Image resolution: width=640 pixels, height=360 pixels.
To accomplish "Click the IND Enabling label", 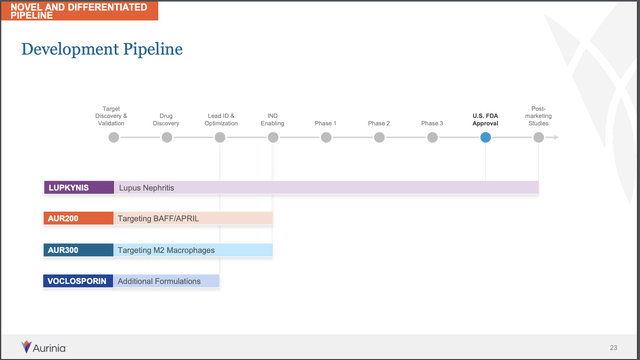I will [273, 120].
